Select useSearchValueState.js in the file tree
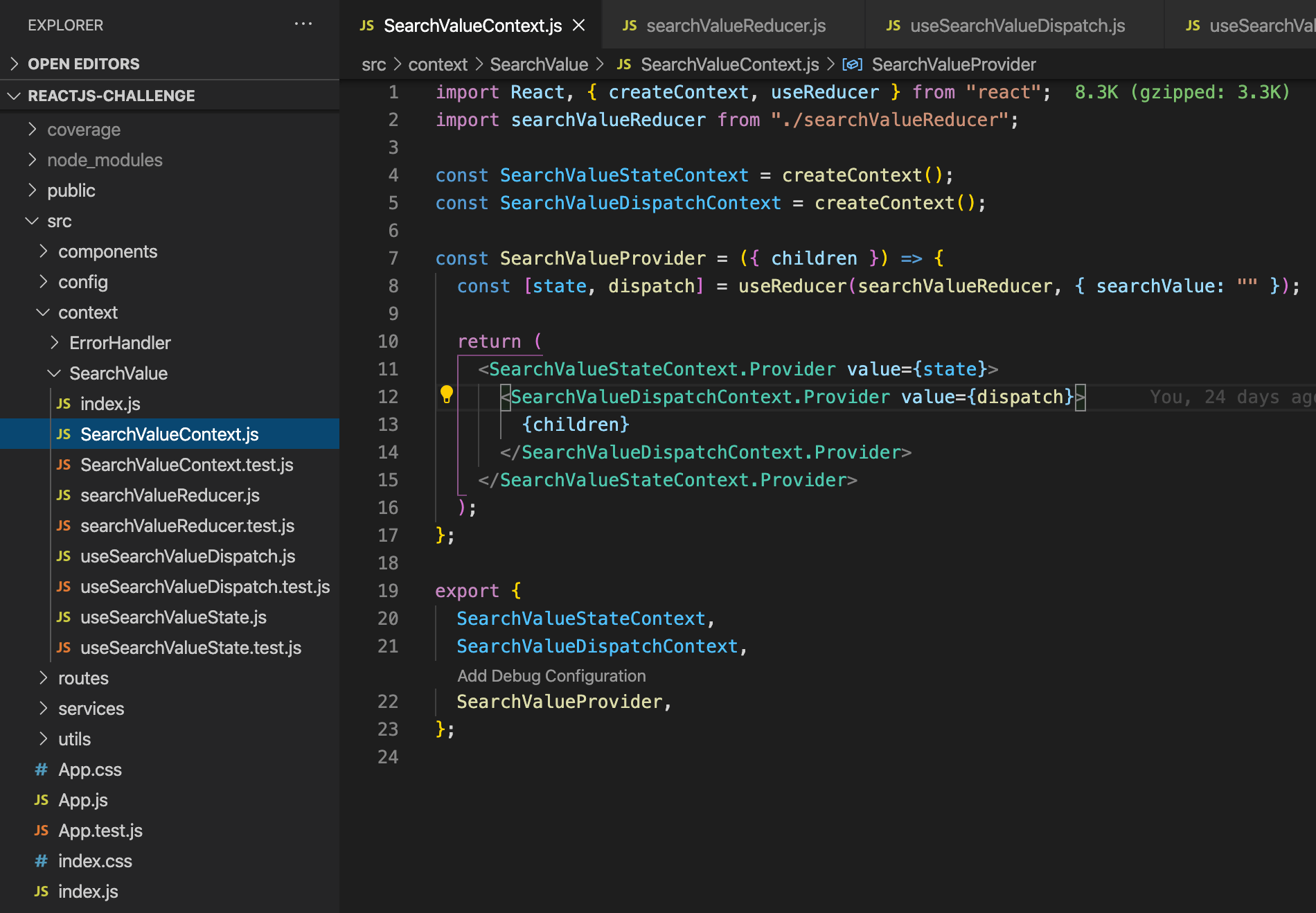 tap(173, 617)
